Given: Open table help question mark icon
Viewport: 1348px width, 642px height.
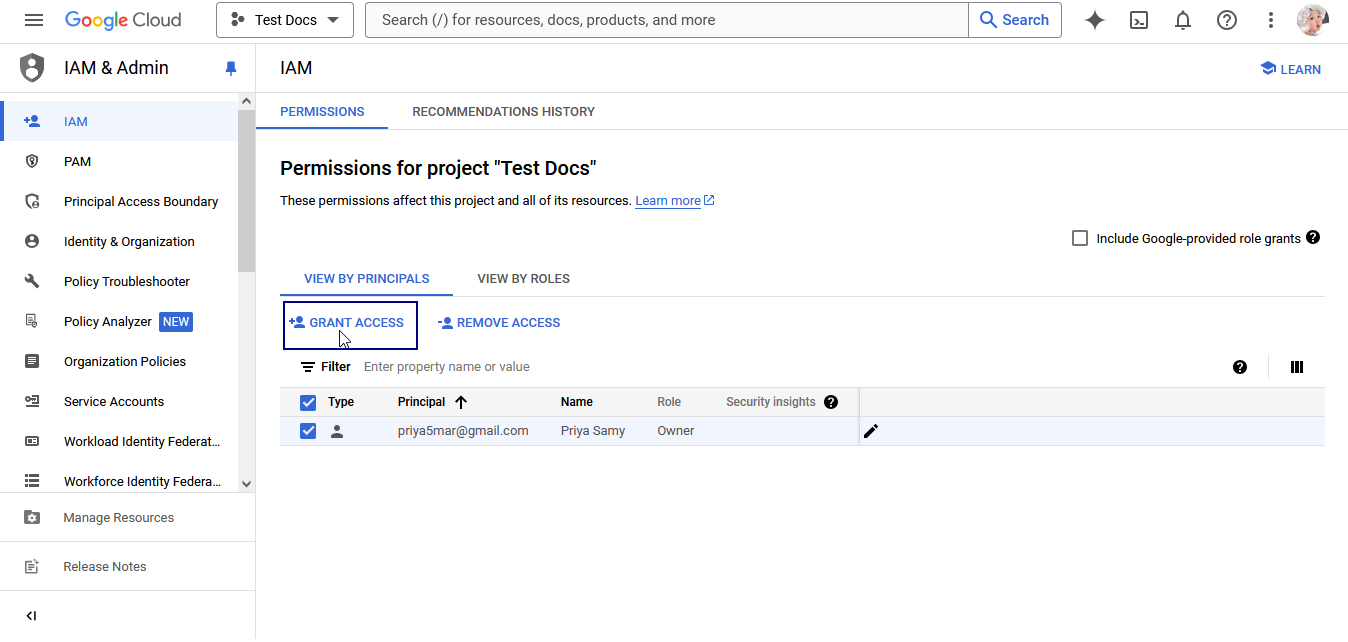Looking at the screenshot, I should (1240, 367).
